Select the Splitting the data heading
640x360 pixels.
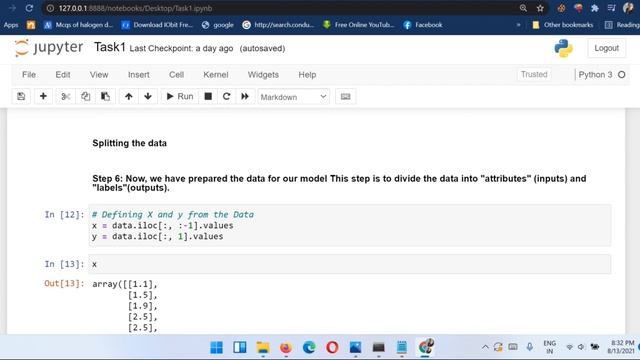(129, 143)
